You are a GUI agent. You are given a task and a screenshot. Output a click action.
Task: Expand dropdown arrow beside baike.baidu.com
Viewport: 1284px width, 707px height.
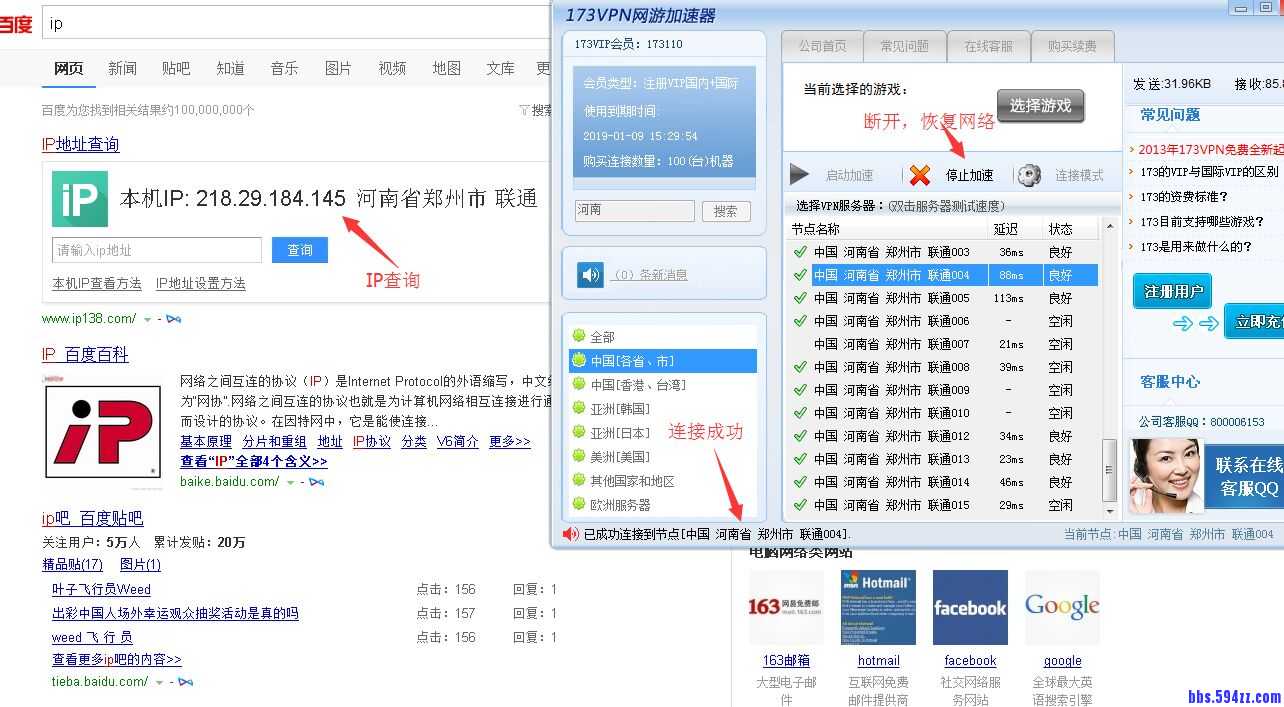[x=291, y=483]
